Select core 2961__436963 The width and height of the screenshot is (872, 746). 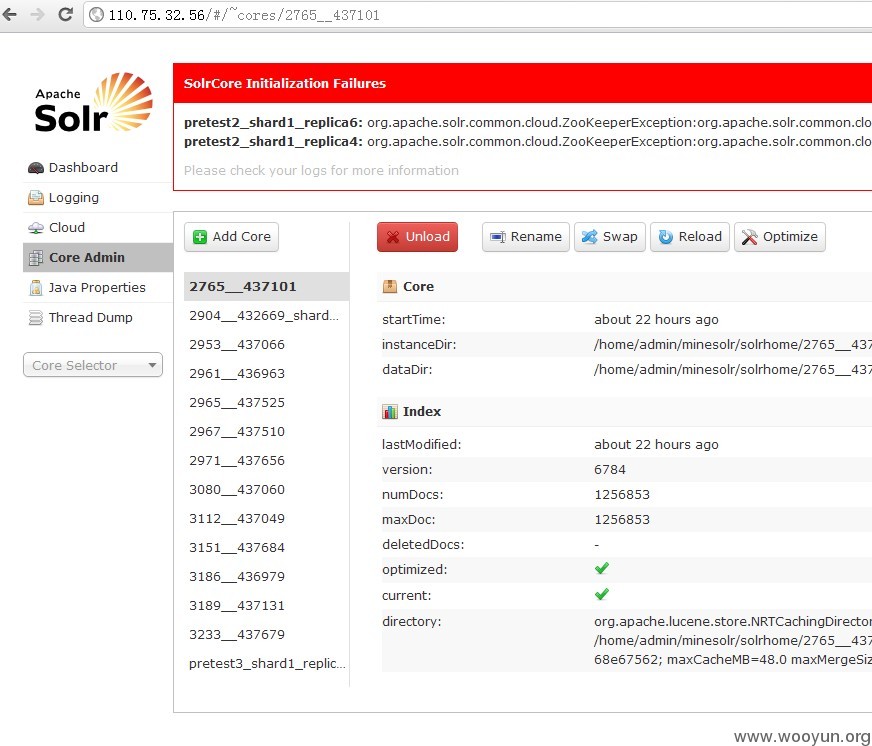coord(266,373)
